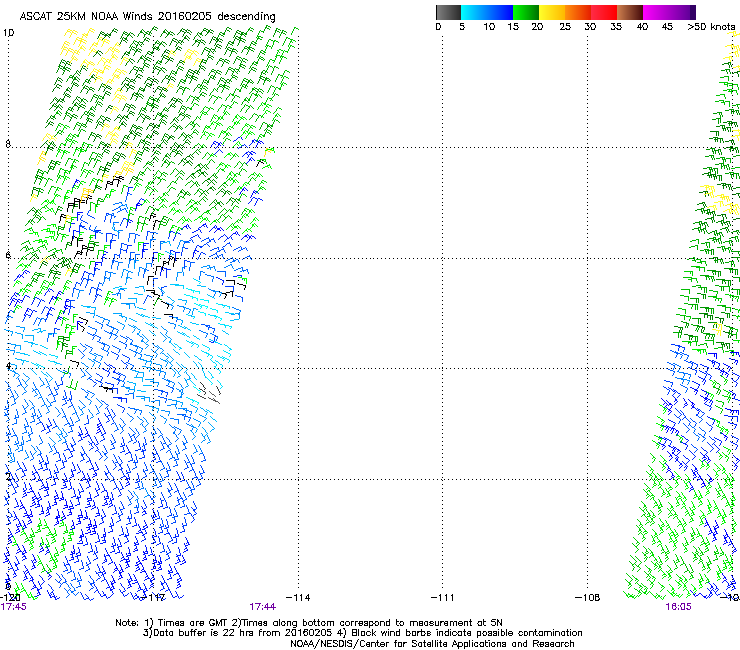Screen dimensions: 740x650
Task: Click latitude label '2' on left axis
Action: (8, 476)
